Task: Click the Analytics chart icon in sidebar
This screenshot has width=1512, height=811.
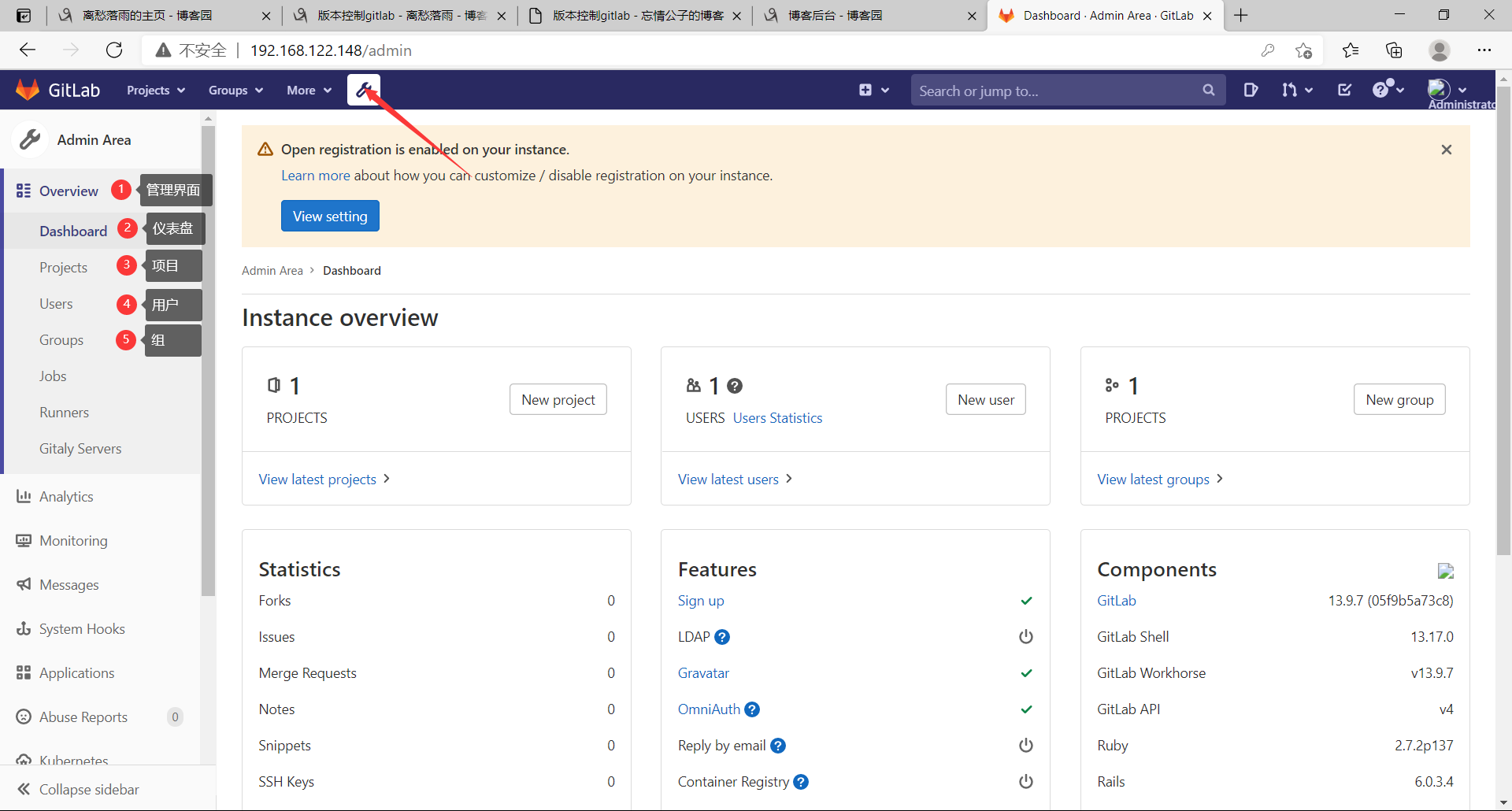Action: click(24, 496)
